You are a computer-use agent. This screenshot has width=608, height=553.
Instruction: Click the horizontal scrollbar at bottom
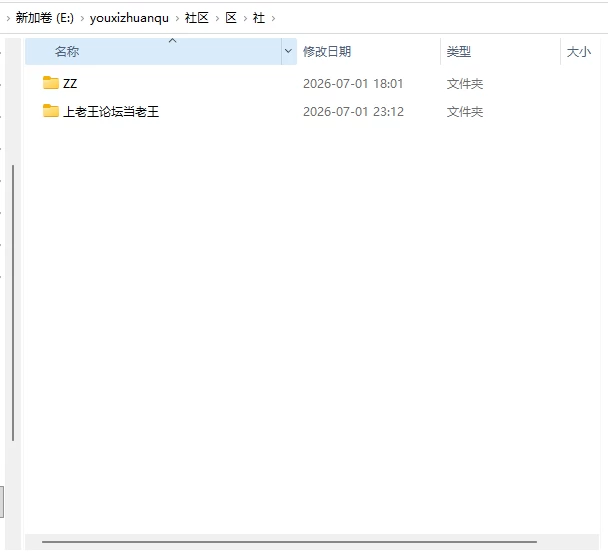tap(289, 542)
